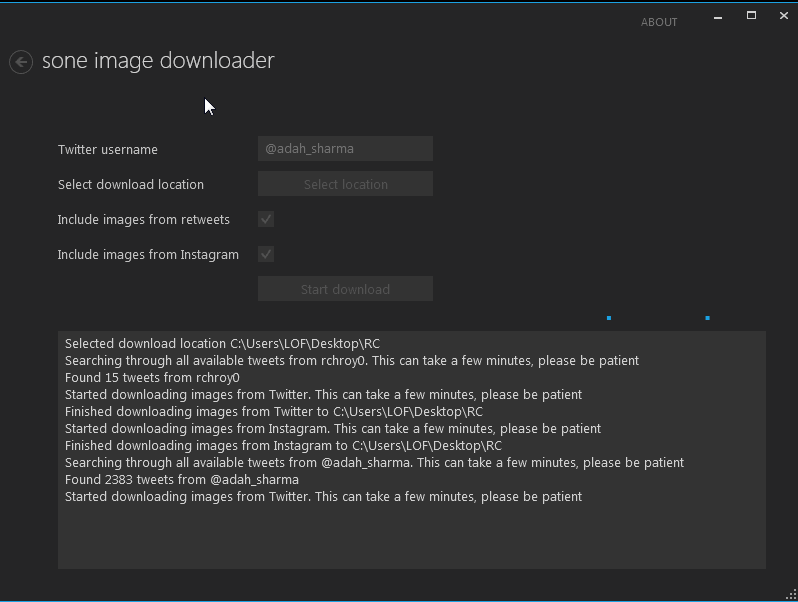
Task: Close the sone image downloader window
Action: coord(784,16)
